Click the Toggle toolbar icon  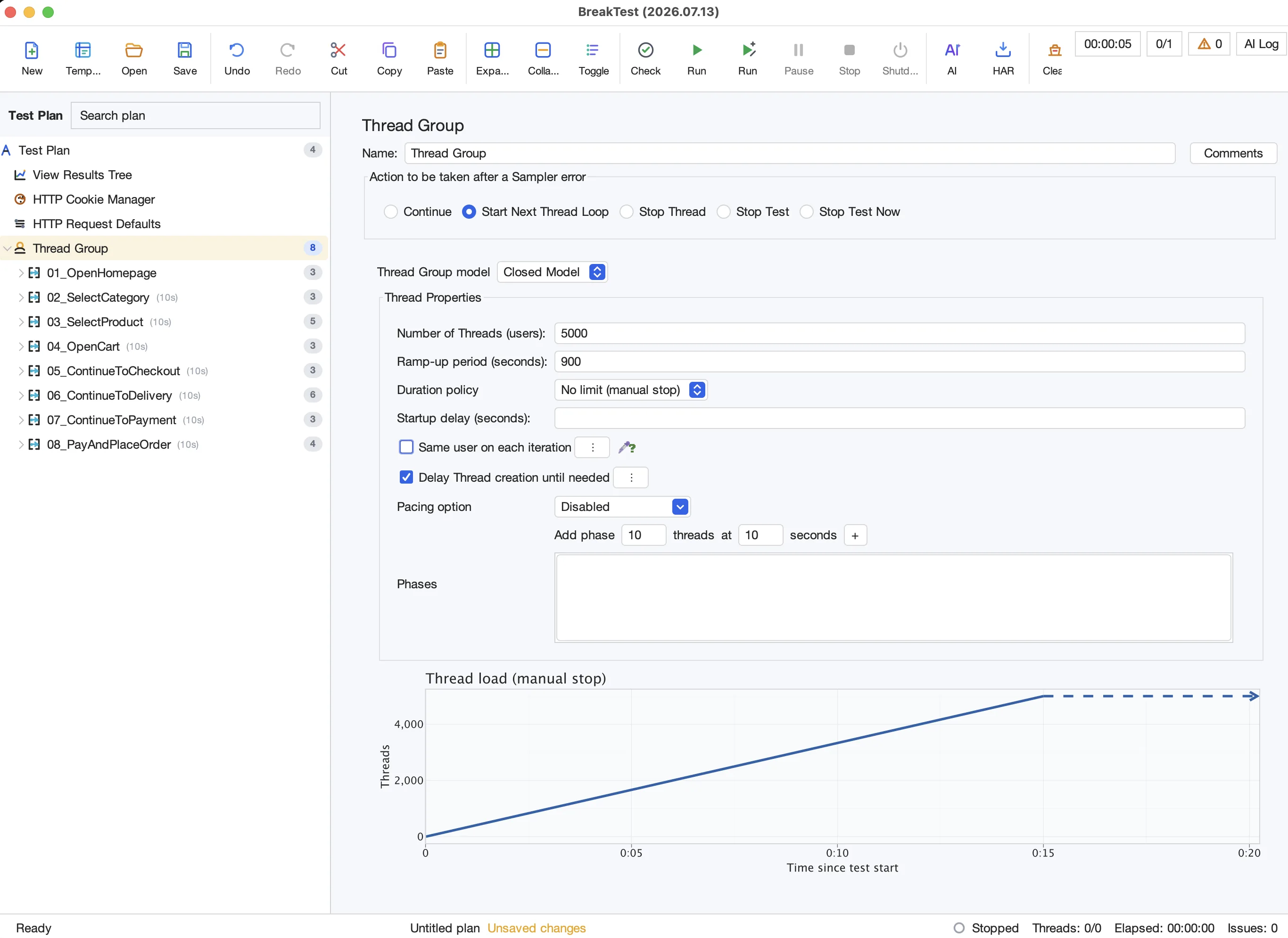tap(594, 50)
